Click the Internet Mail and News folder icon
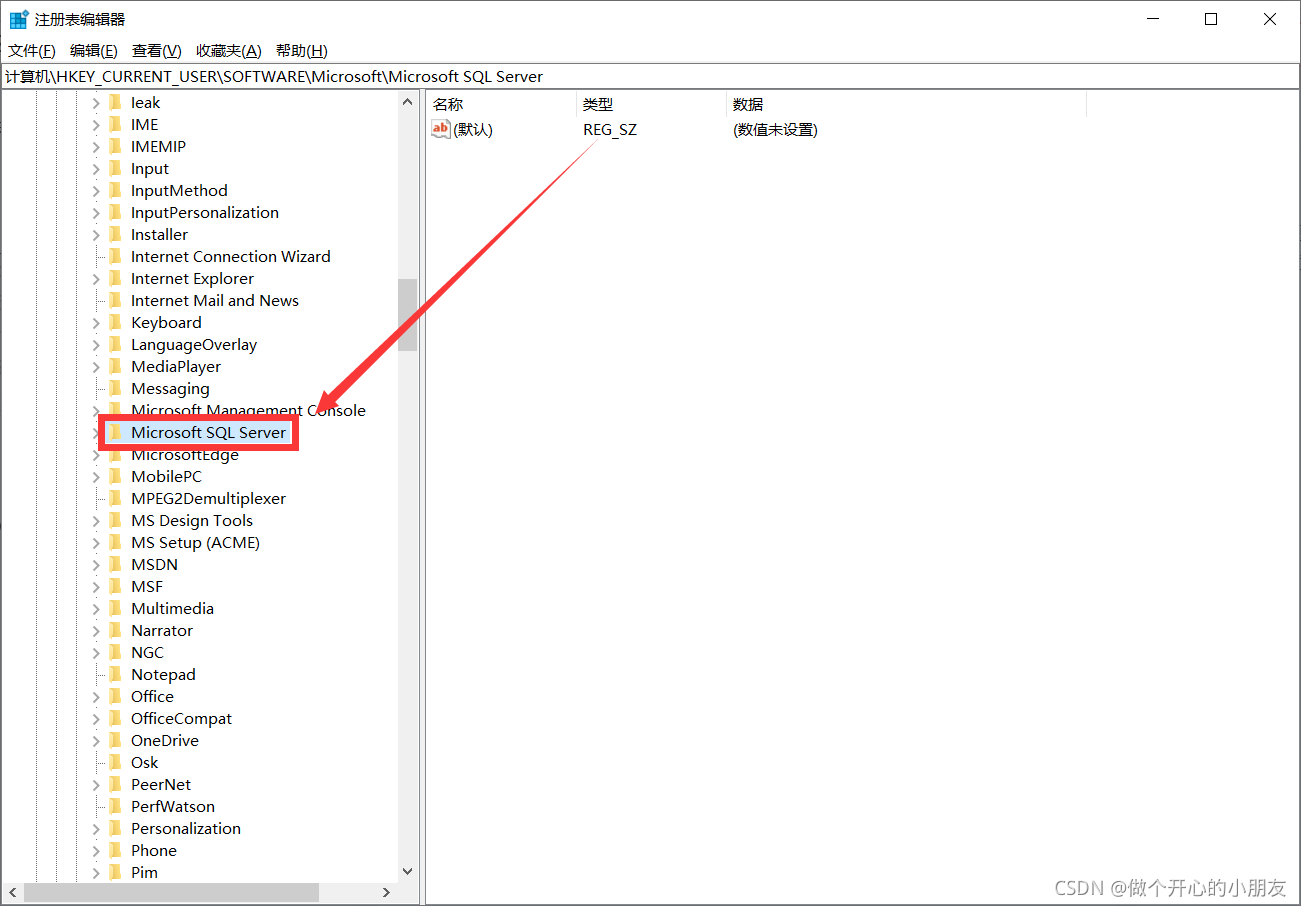The width and height of the screenshot is (1301, 906). pyautogui.click(x=115, y=300)
